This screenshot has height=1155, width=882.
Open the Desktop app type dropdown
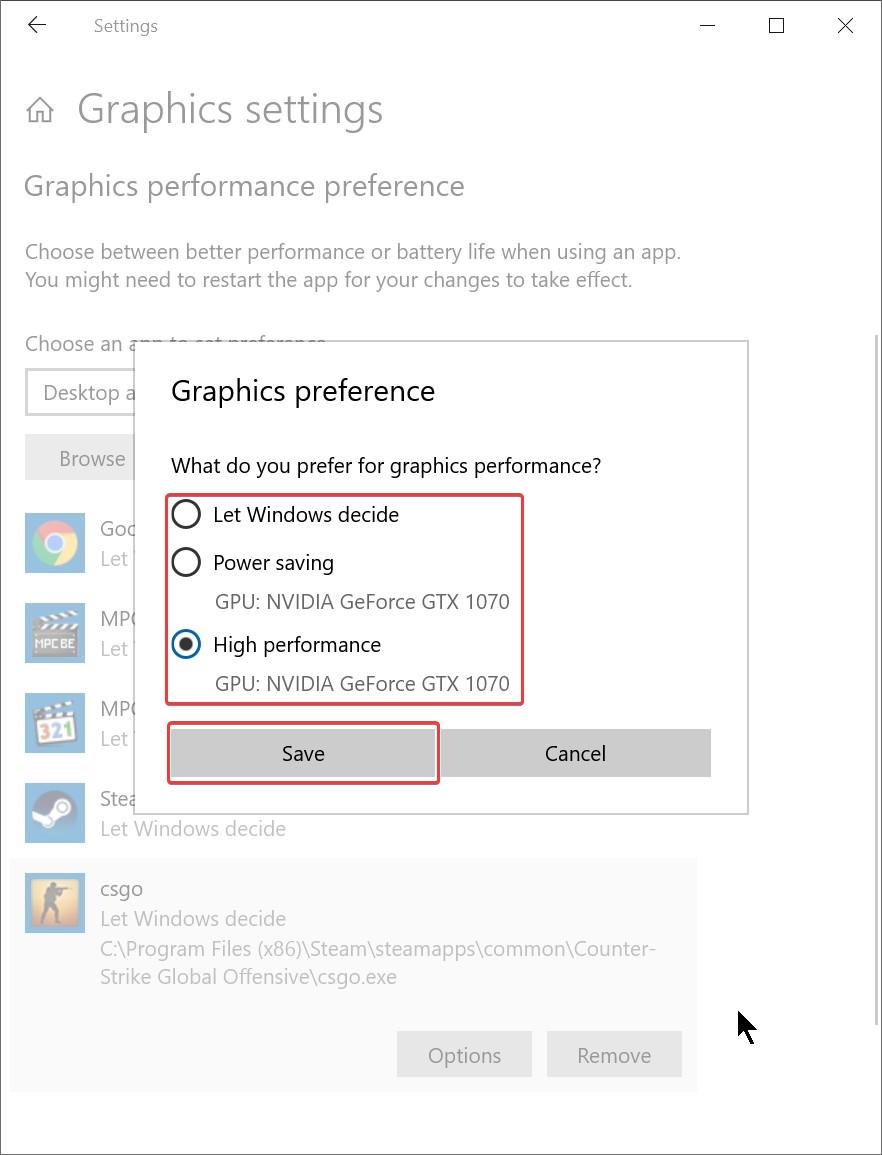[90, 392]
